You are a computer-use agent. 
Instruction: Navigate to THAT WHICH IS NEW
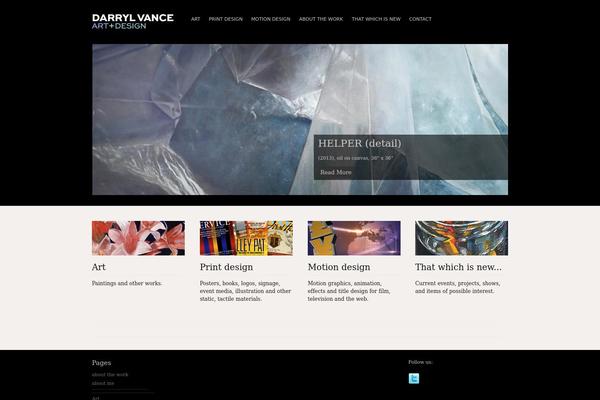[x=376, y=19]
